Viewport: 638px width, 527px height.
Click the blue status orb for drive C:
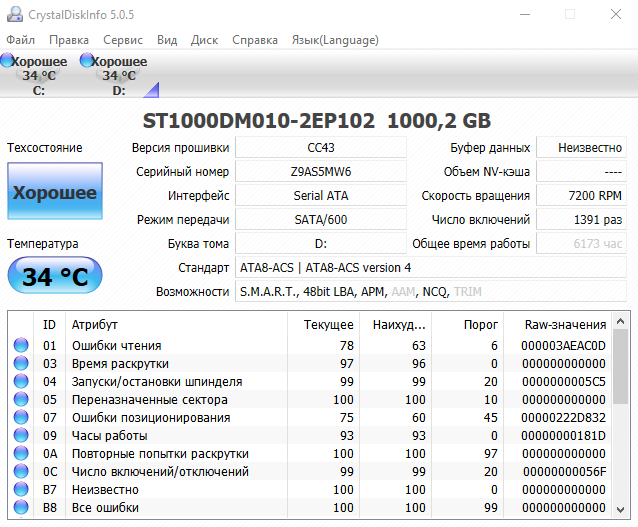7,61
